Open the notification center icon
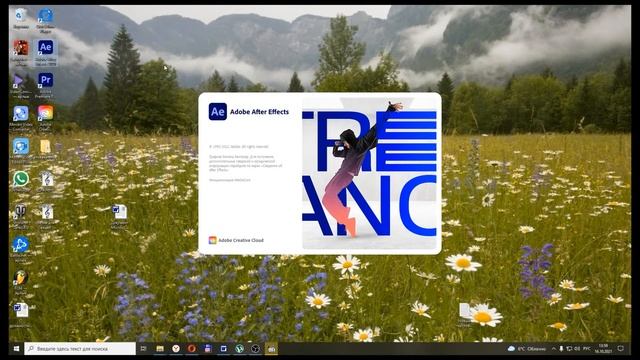This screenshot has height=360, width=640. (620, 349)
